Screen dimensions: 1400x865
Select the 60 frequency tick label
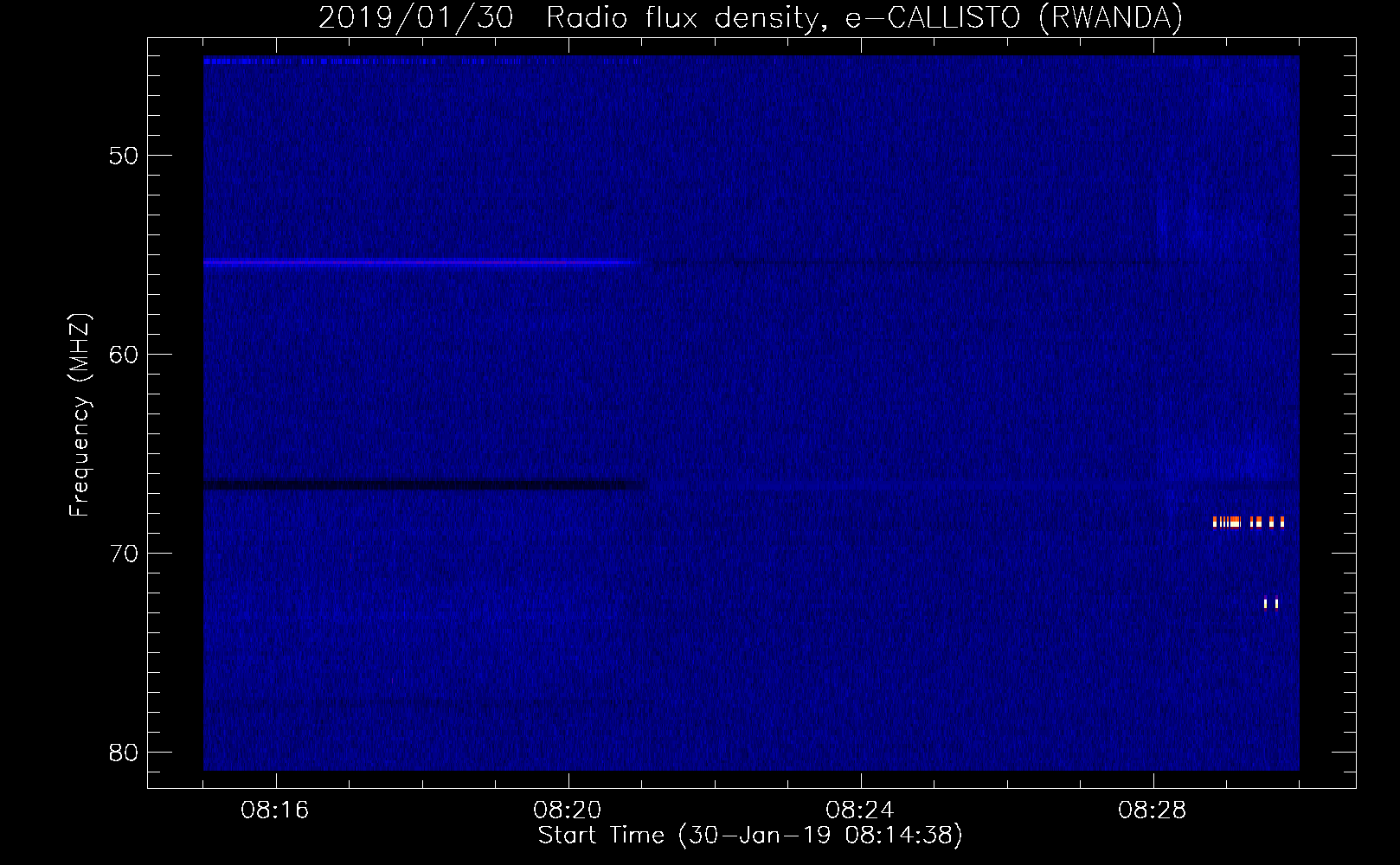click(x=124, y=355)
